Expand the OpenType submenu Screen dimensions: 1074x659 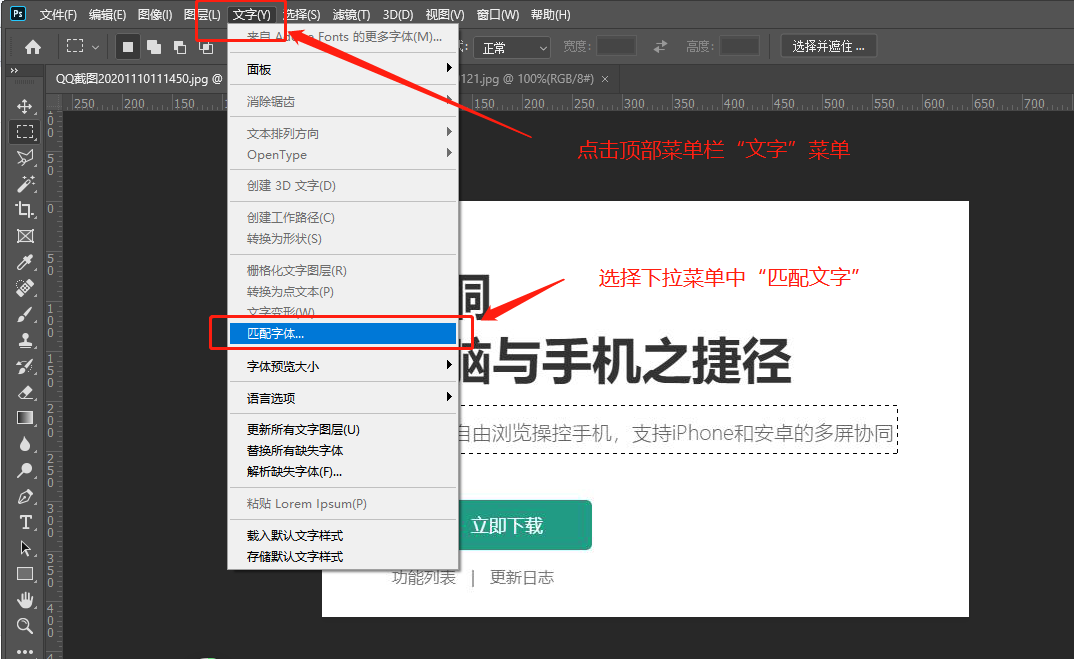pos(343,154)
